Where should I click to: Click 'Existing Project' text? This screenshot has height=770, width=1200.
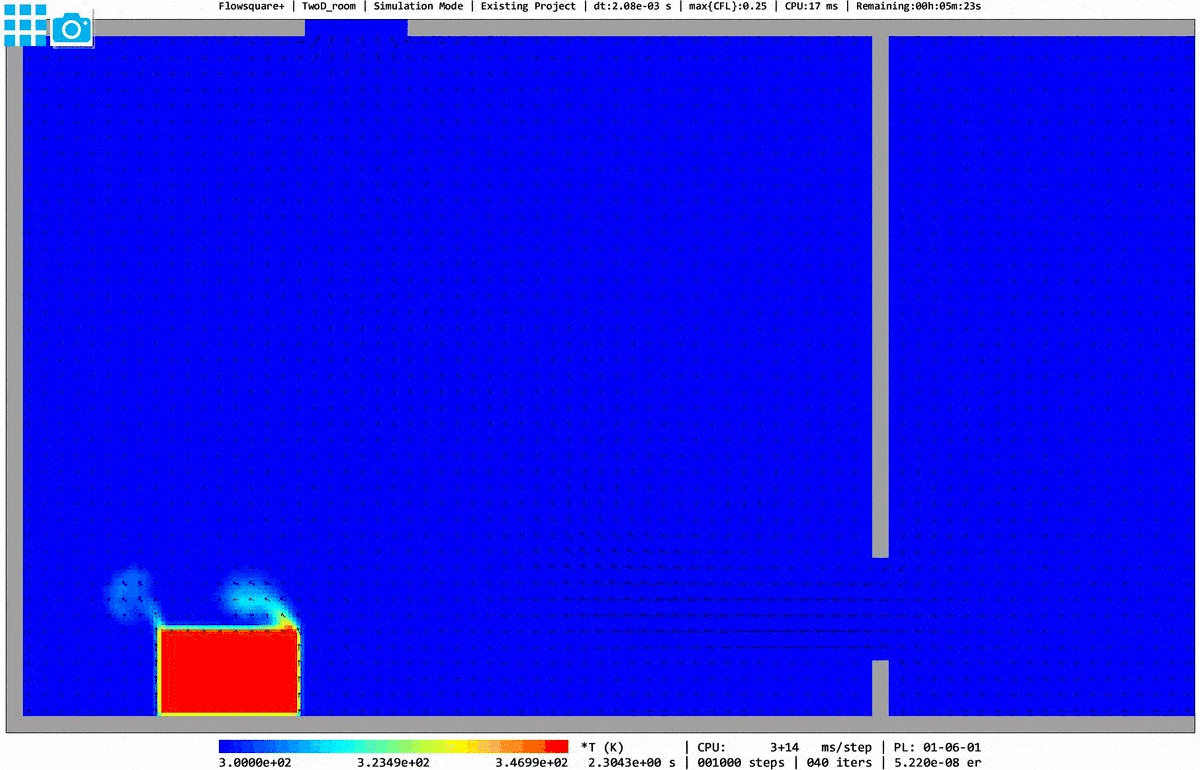pos(528,6)
